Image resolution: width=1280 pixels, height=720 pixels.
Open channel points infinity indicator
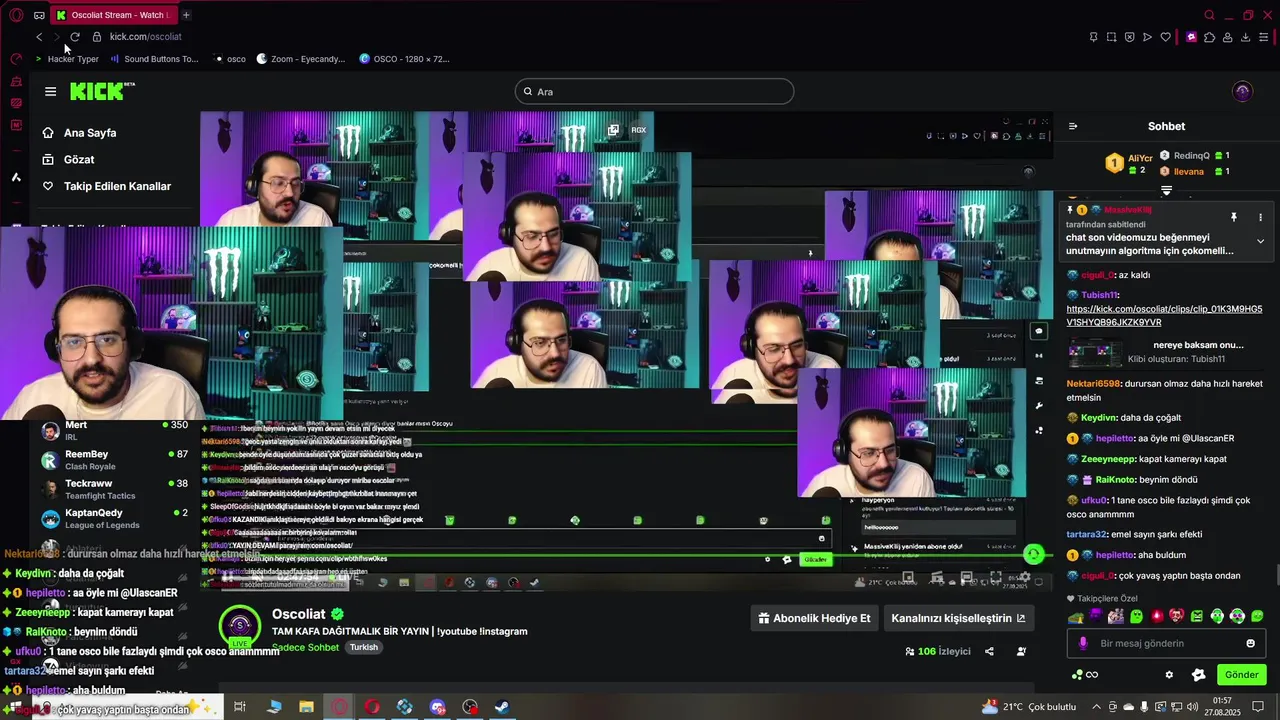point(1085,675)
